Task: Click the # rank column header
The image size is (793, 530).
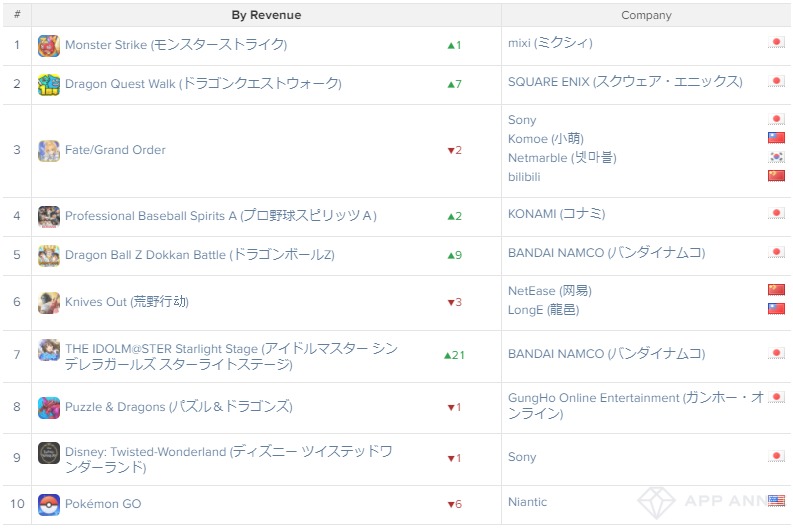Action: (17, 15)
